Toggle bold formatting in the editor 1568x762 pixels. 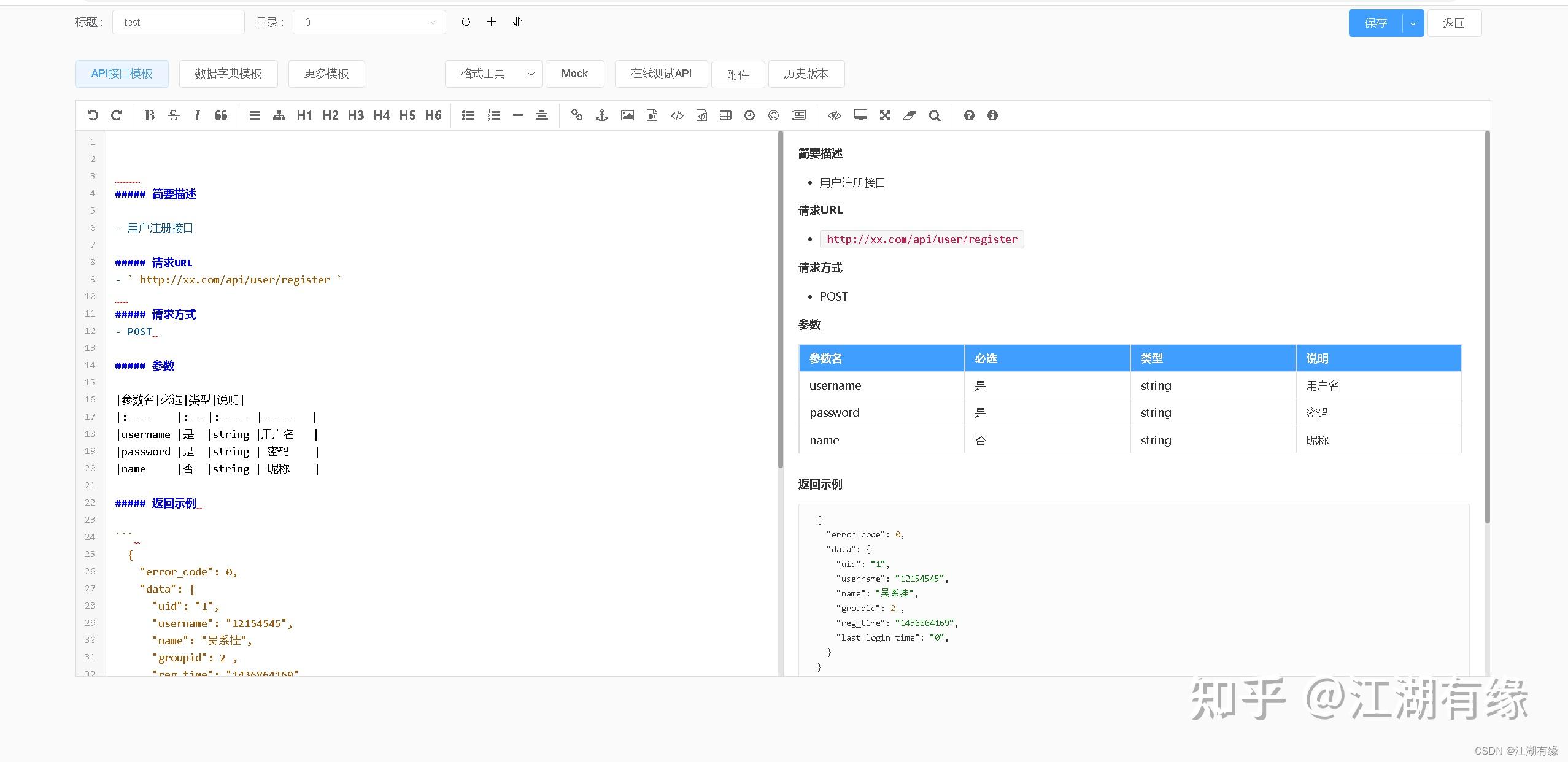149,115
